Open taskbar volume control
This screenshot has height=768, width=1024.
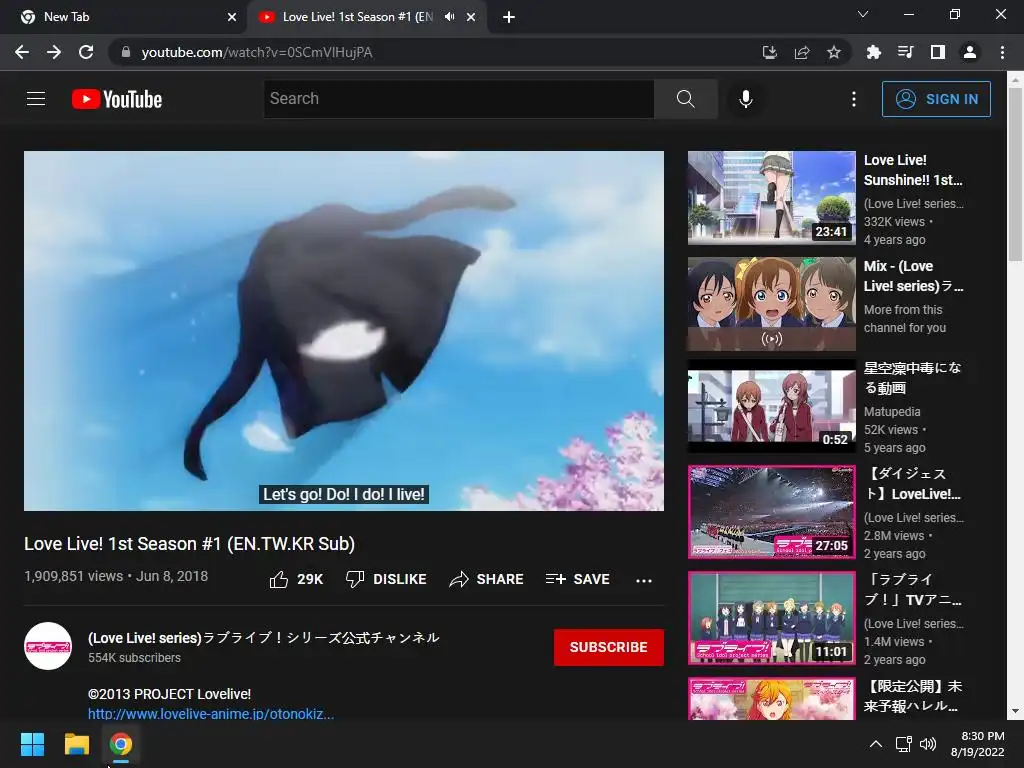927,744
